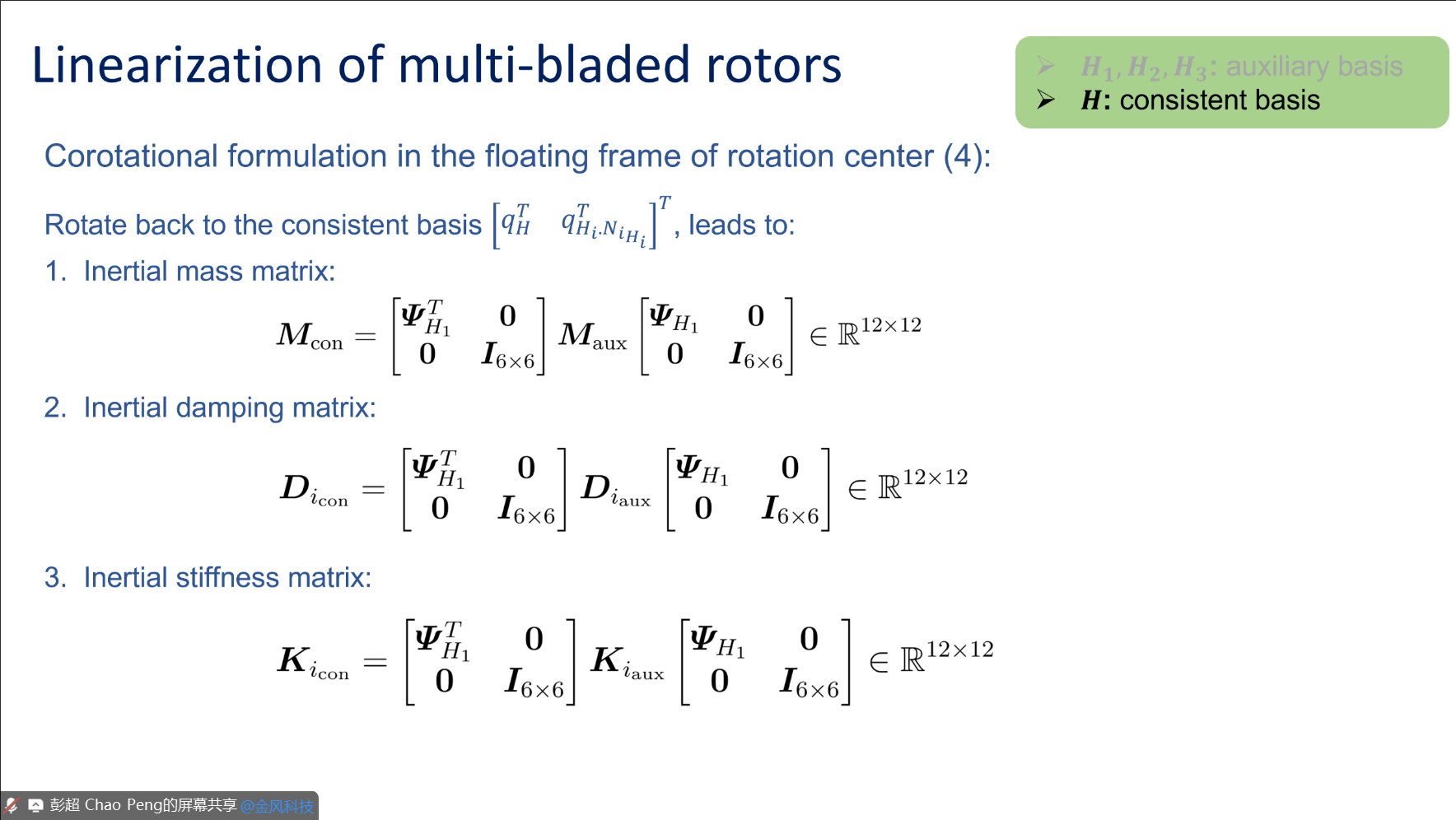Click the Corotational formulation subtitle text
1456x820 pixels.
[517, 156]
